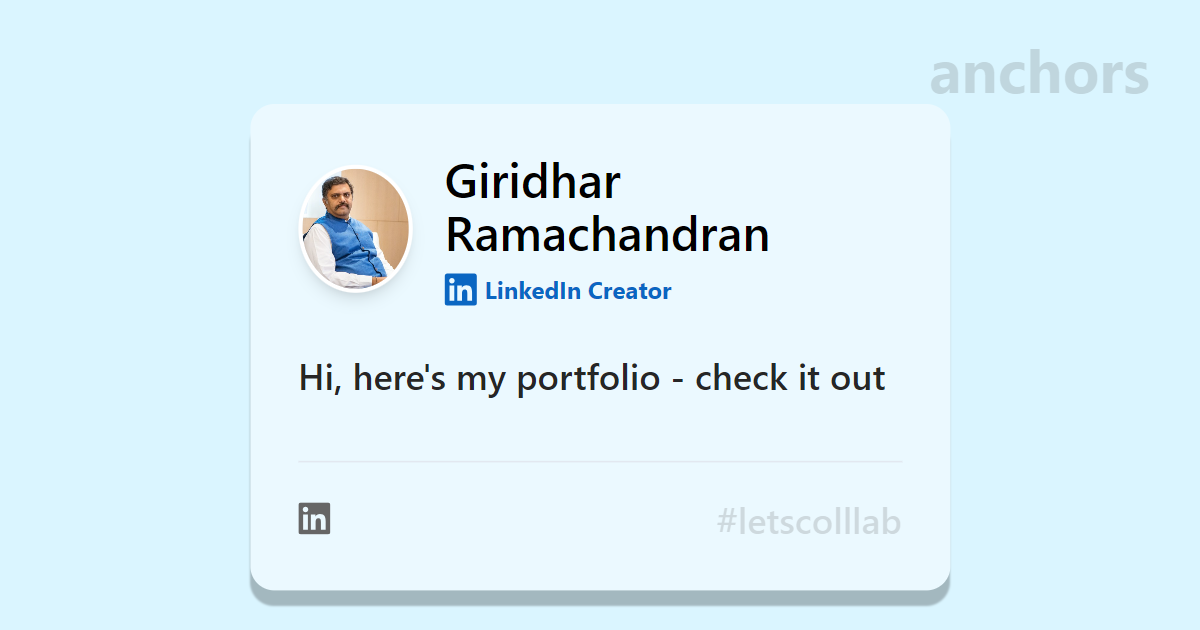Screen dimensions: 1200x630
Task: Click the grey shadow under the card
Action: point(600,597)
